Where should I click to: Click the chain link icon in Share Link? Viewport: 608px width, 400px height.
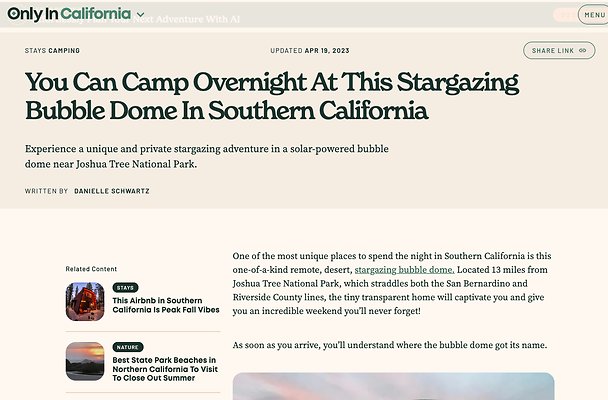pyautogui.click(x=583, y=50)
